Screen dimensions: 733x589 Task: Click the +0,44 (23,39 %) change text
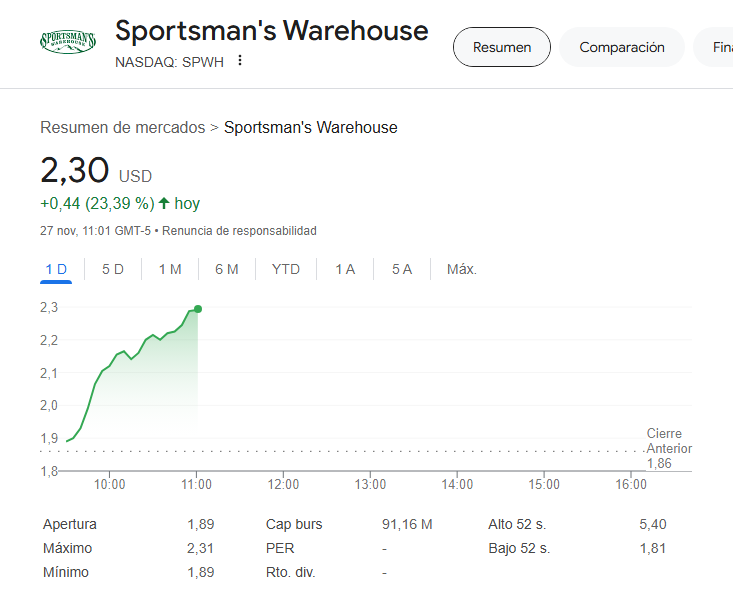tap(97, 204)
